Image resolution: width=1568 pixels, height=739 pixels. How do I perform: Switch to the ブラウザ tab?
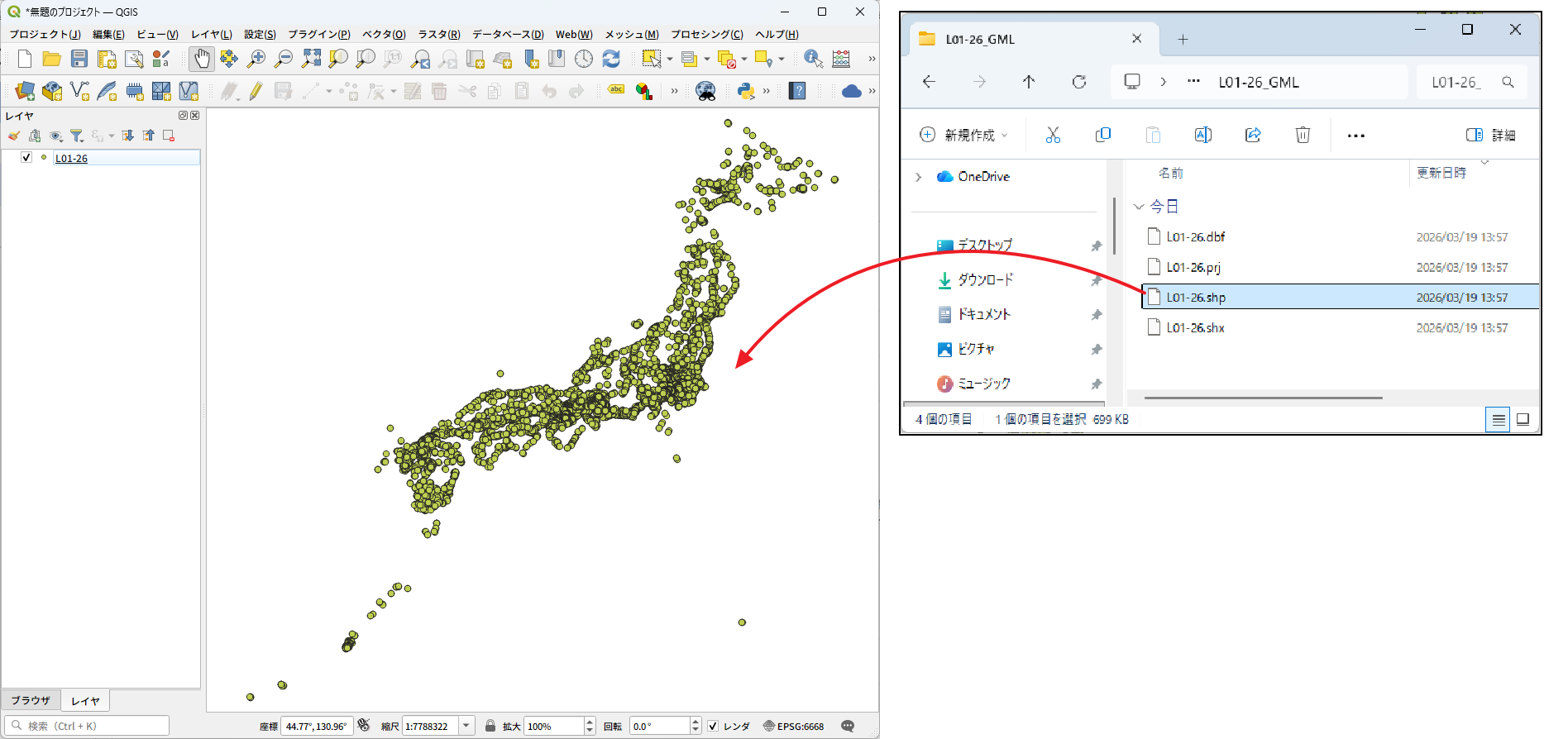click(31, 701)
